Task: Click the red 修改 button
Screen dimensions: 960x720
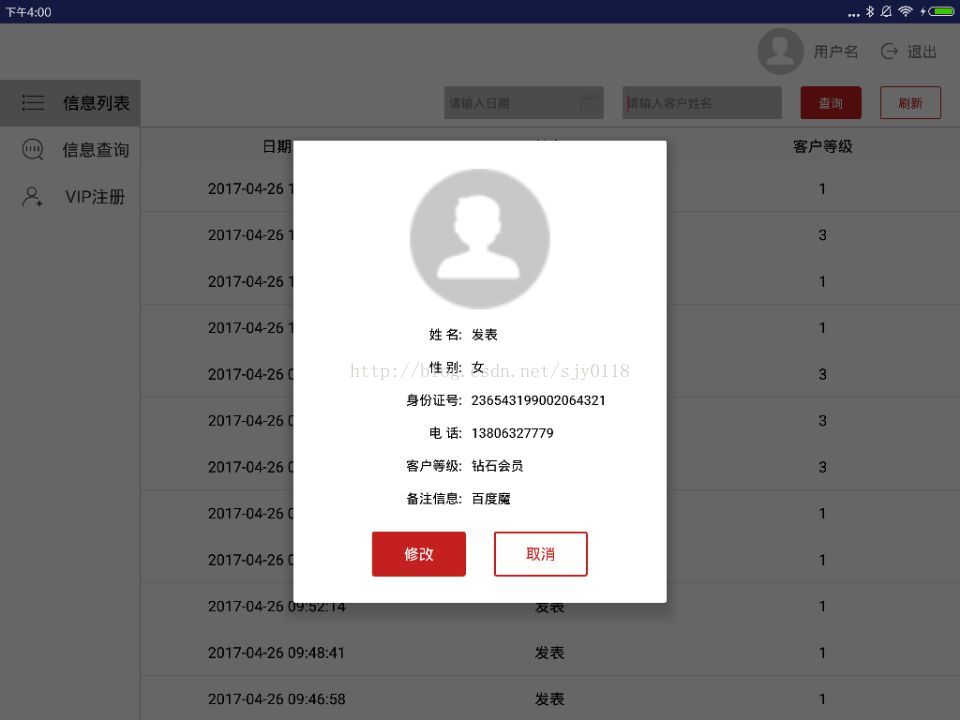Action: click(419, 554)
